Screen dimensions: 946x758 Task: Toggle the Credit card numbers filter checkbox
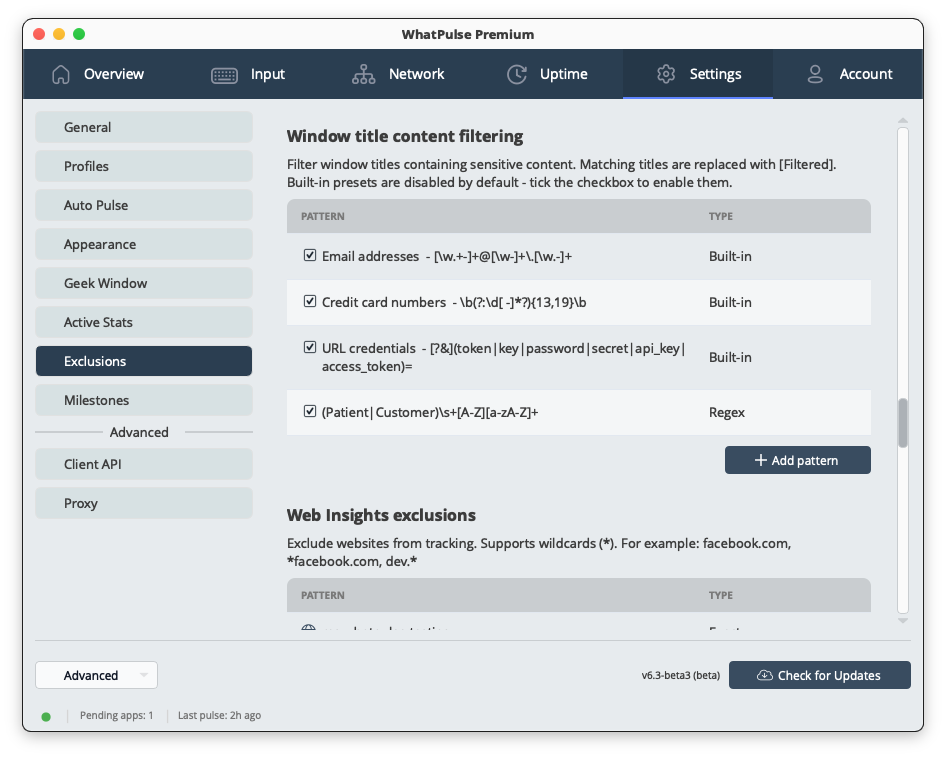pyautogui.click(x=310, y=301)
